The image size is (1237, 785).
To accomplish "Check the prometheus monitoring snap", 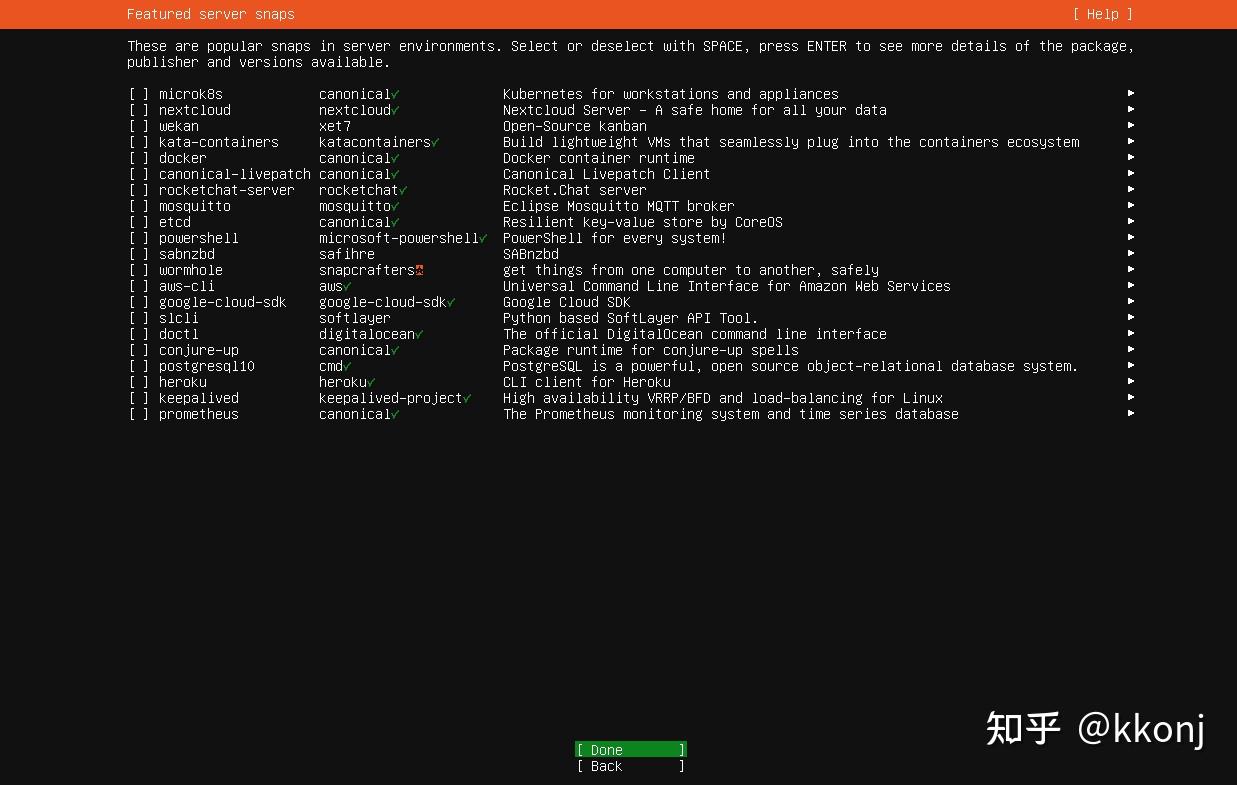I will (x=138, y=414).
